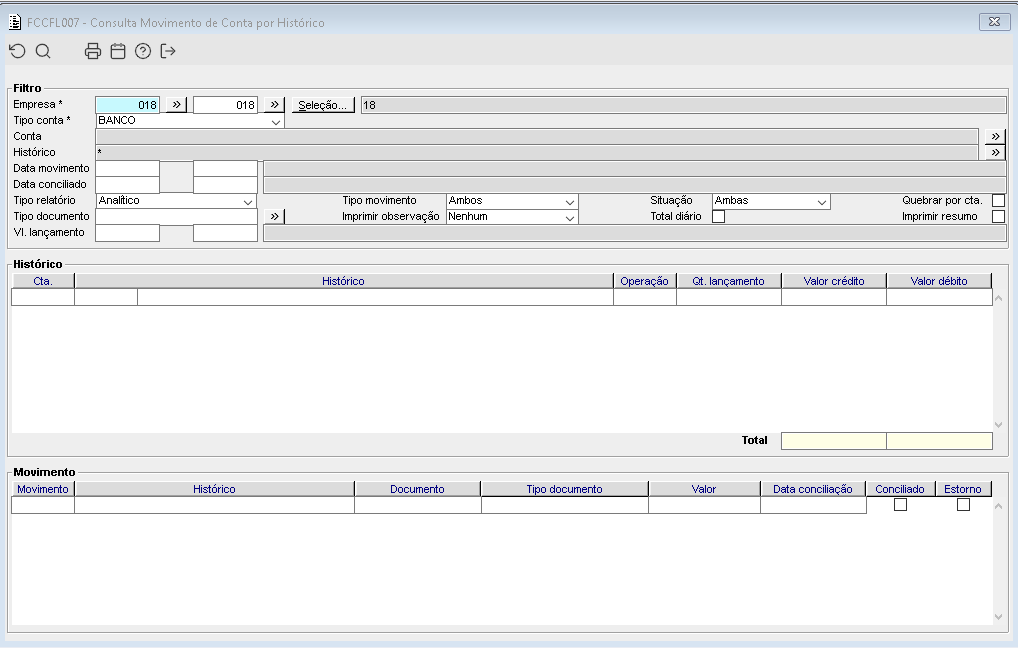The height and width of the screenshot is (648, 1018).
Task: Click the magnifier search toolbar icon
Action: pos(43,51)
